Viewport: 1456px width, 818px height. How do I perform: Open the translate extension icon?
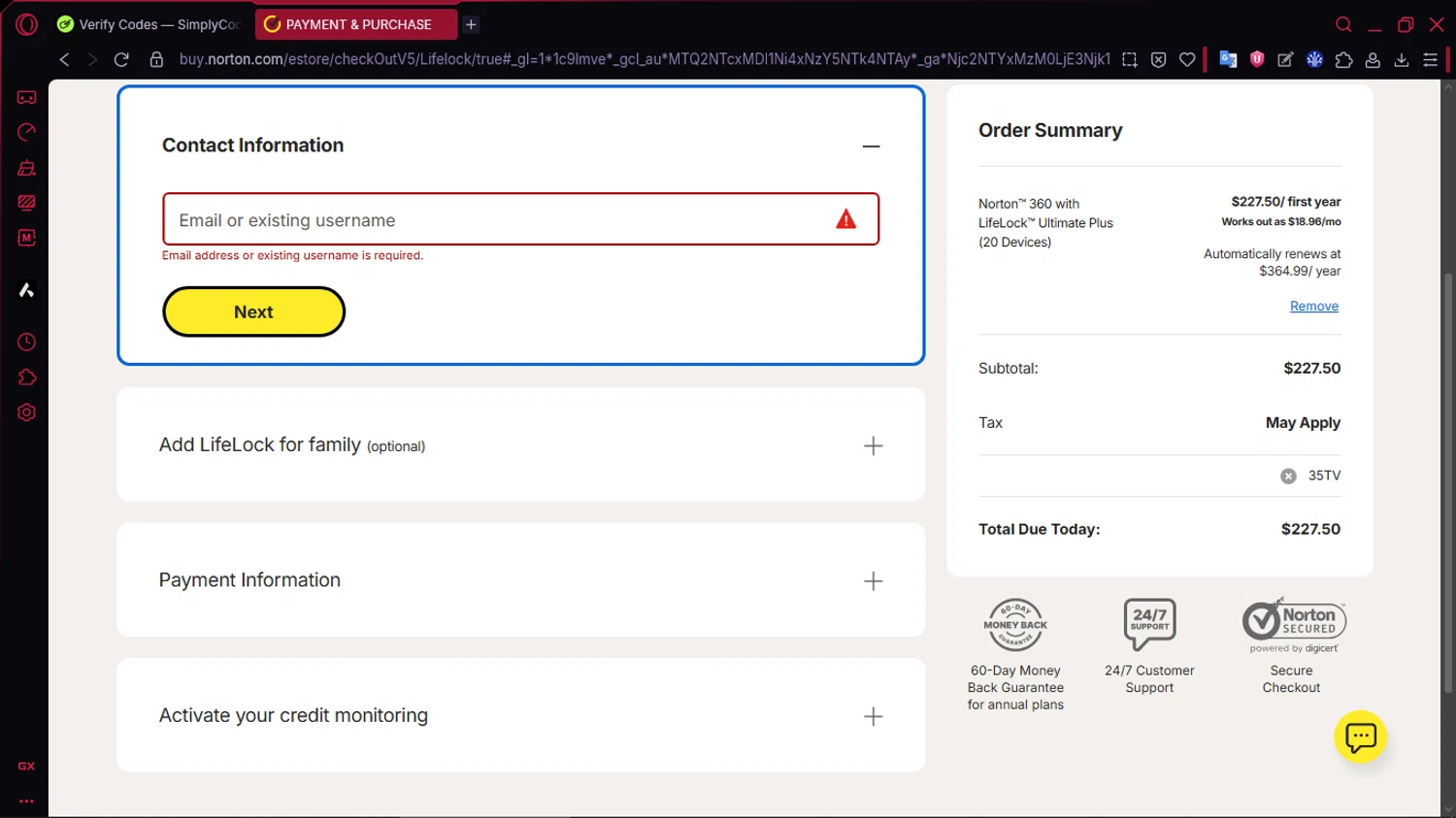[1228, 59]
